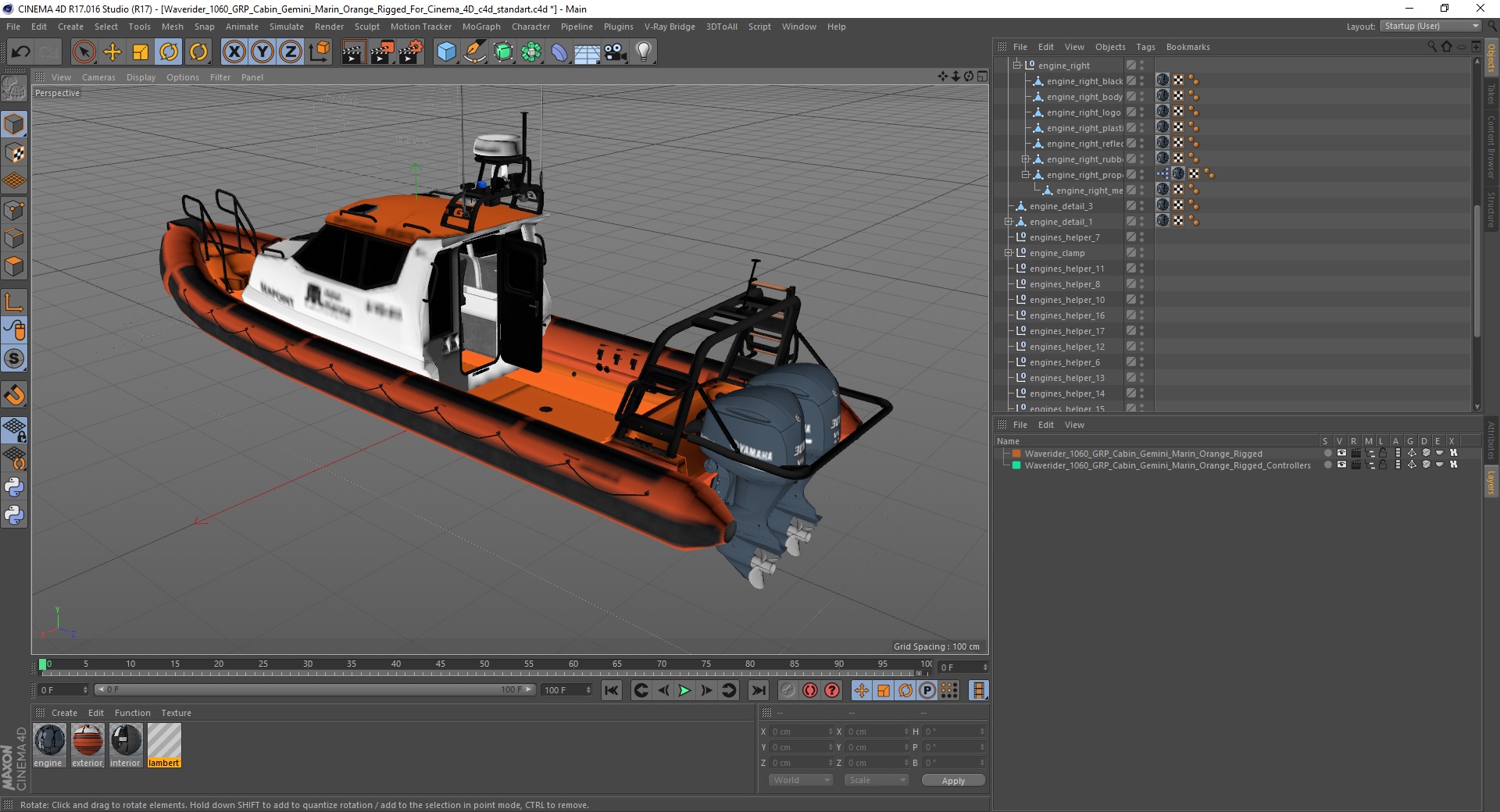Select the exterior material thumbnail

pyautogui.click(x=87, y=740)
